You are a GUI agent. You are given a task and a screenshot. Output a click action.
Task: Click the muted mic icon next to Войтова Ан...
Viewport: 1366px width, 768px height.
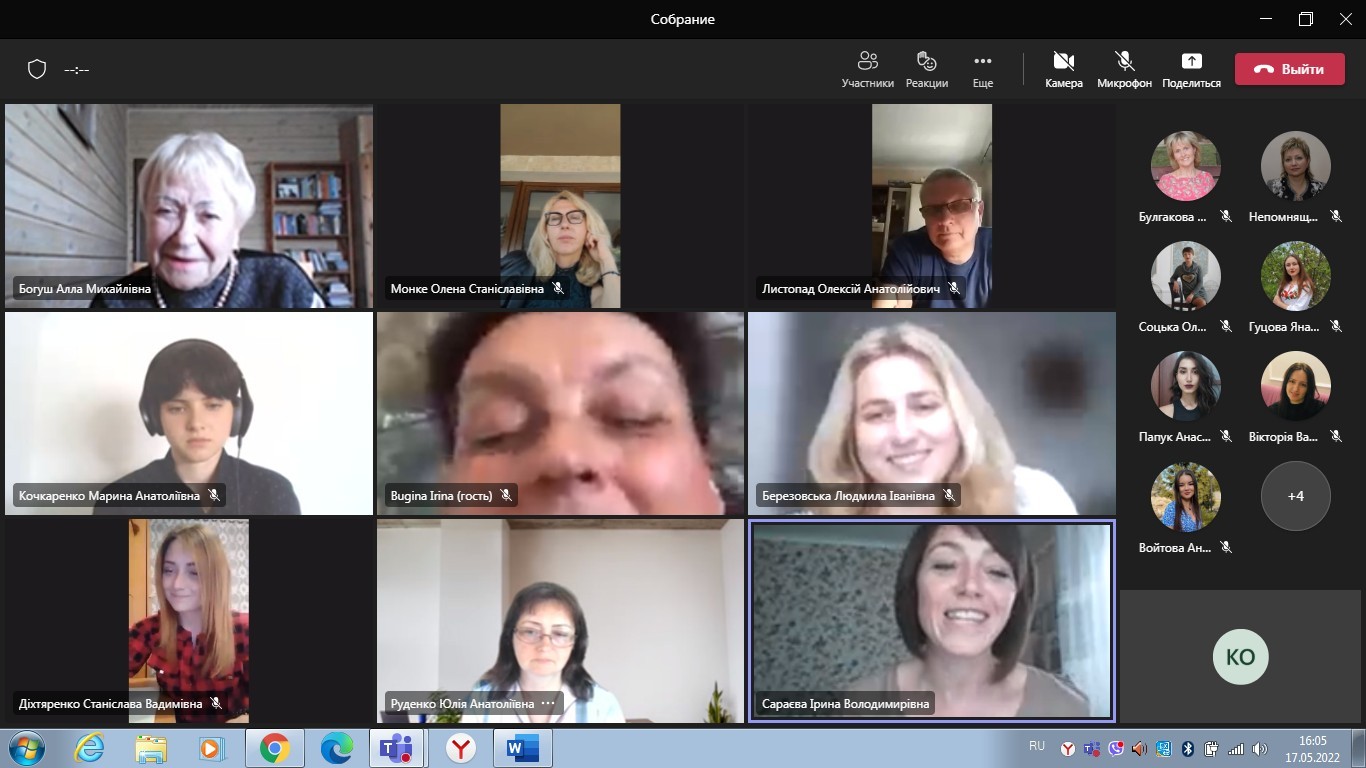[x=1226, y=547]
